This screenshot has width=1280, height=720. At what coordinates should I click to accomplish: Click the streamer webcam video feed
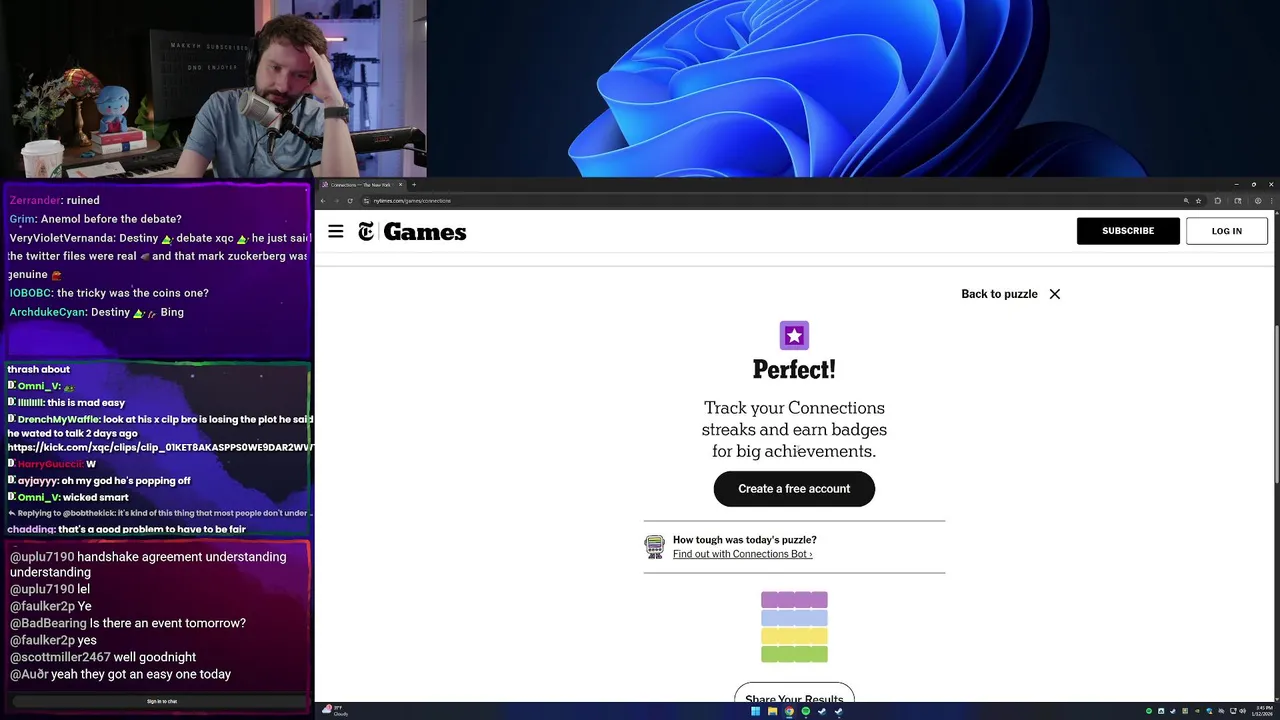coord(213,88)
